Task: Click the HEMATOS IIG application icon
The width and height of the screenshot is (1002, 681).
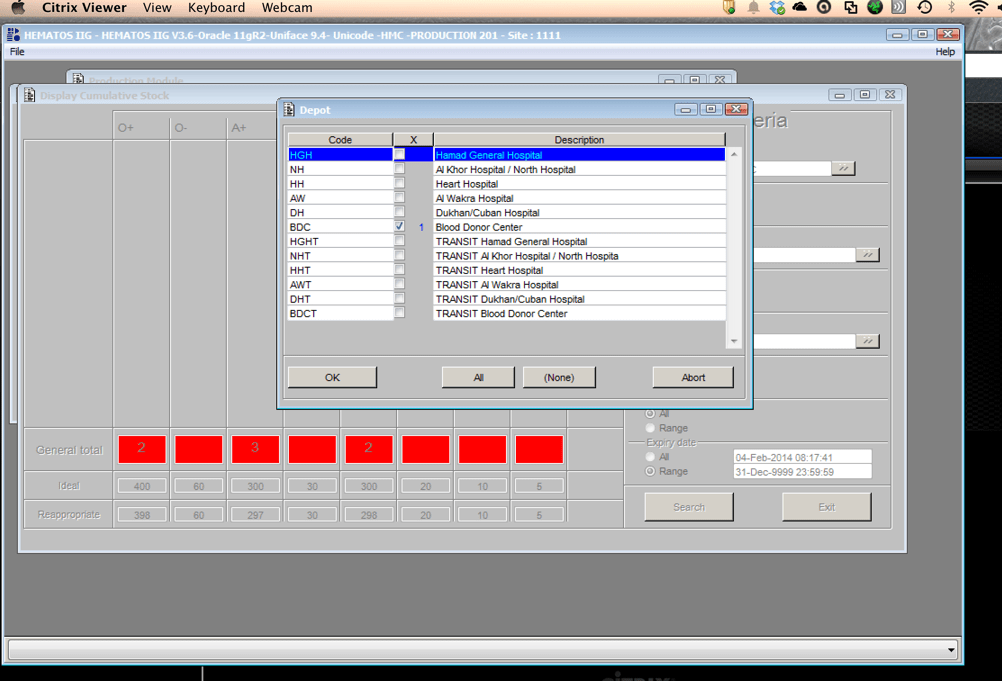Action: 13,35
